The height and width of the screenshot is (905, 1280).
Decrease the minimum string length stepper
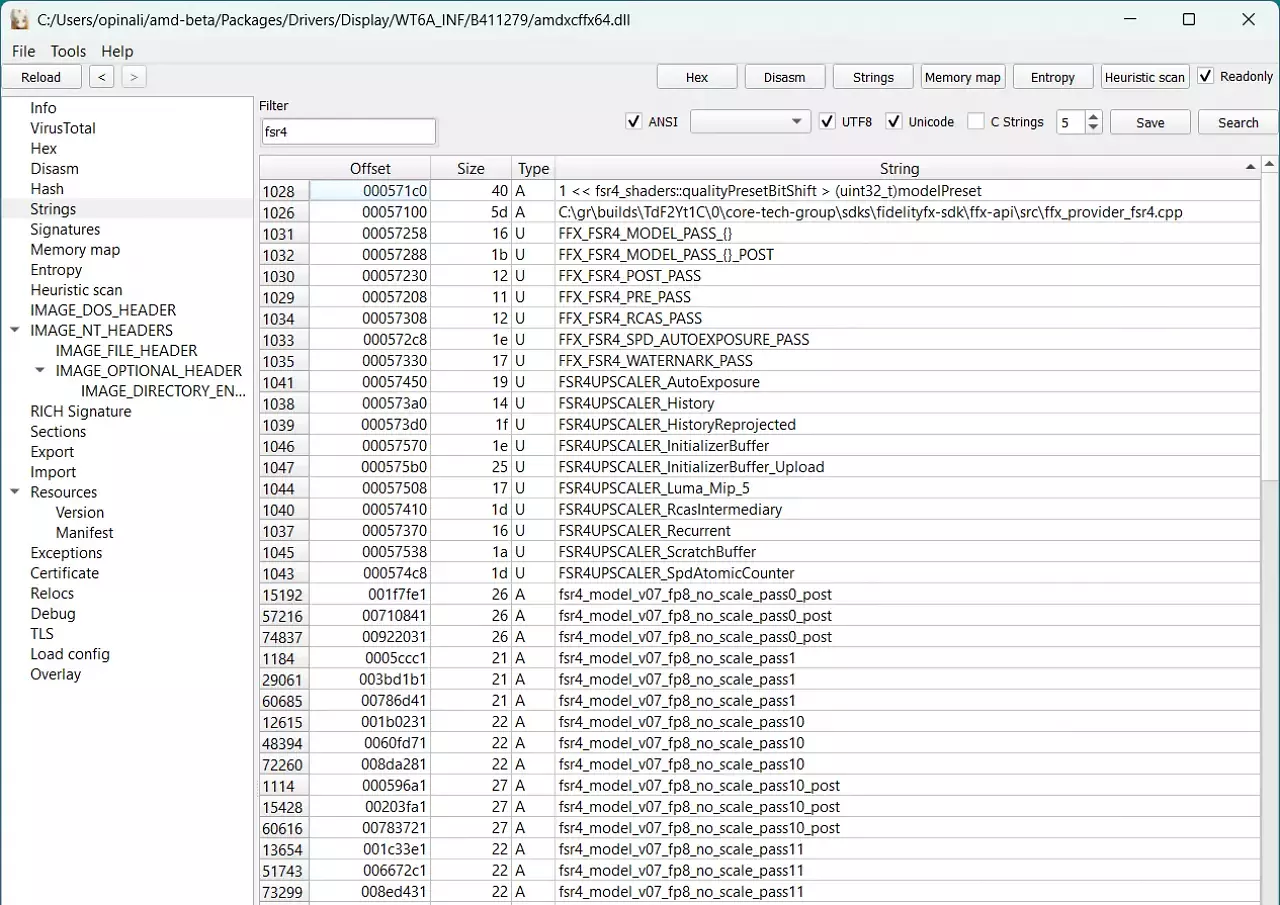1093,128
